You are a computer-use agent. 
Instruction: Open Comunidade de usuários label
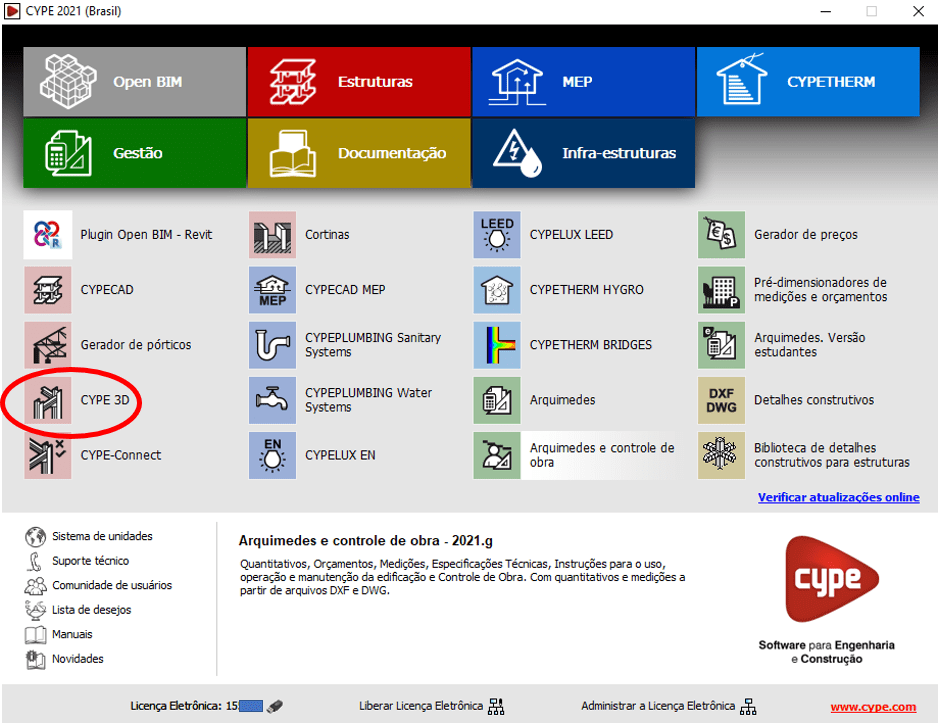click(x=112, y=586)
